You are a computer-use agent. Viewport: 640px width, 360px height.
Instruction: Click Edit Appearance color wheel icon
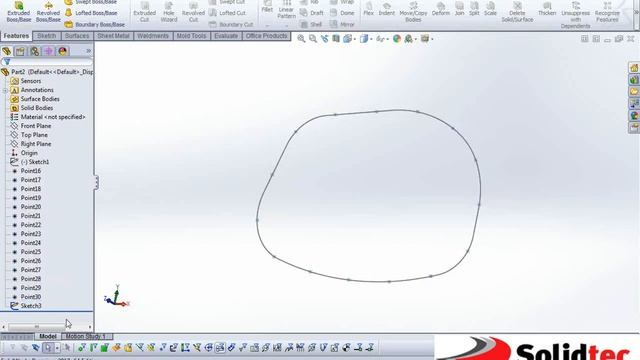(397, 39)
